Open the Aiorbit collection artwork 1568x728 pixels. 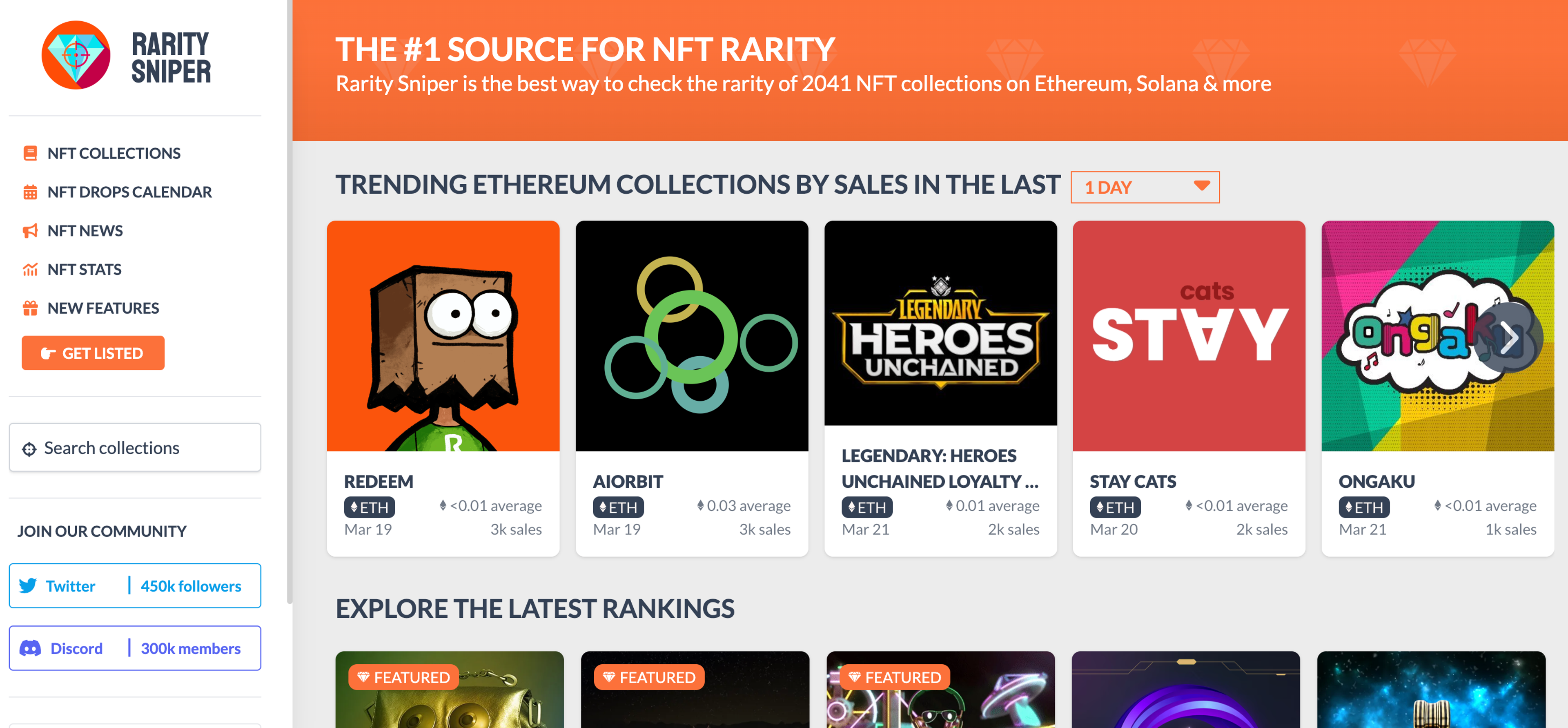[x=692, y=336]
